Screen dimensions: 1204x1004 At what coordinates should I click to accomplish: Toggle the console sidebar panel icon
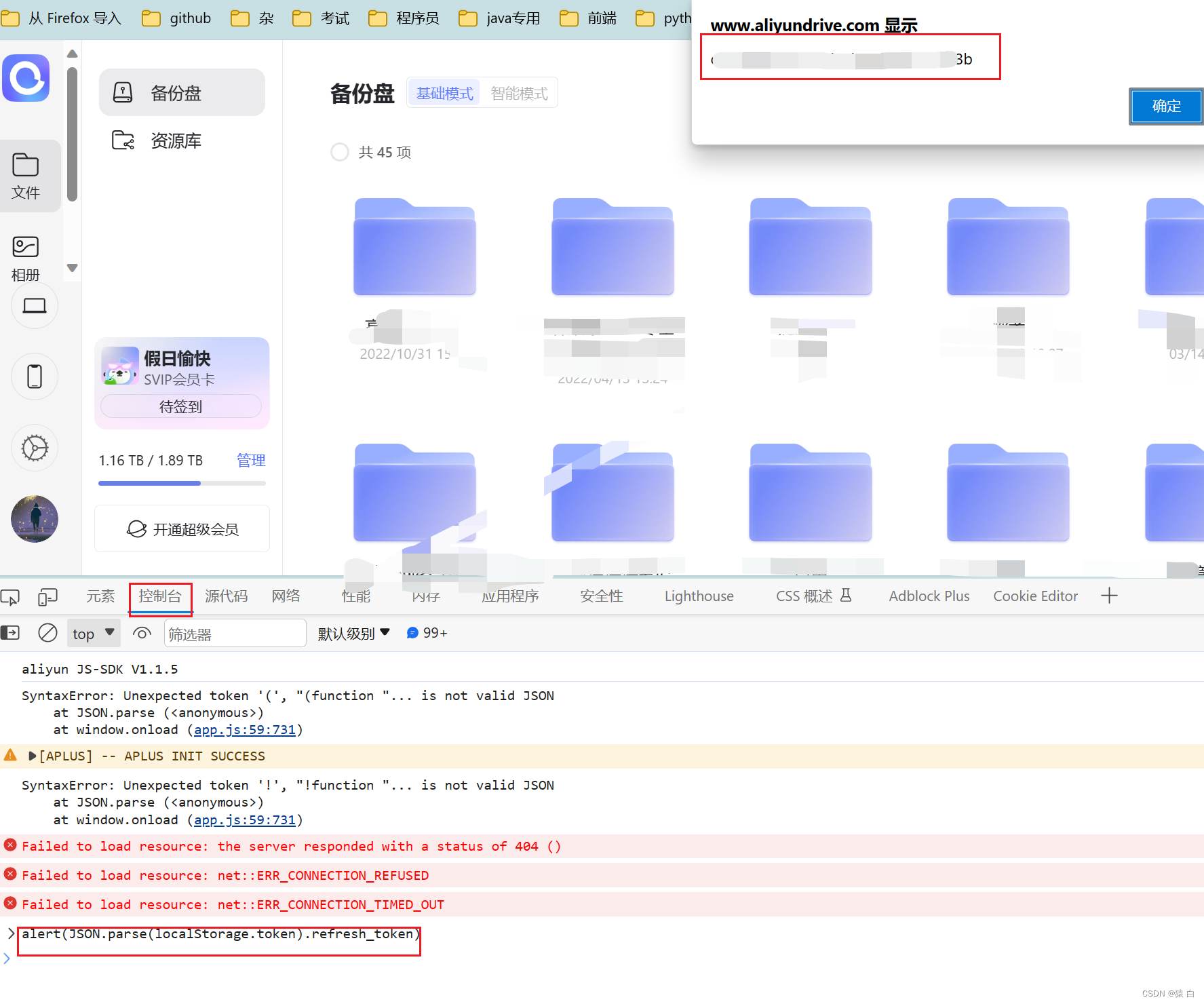point(10,633)
